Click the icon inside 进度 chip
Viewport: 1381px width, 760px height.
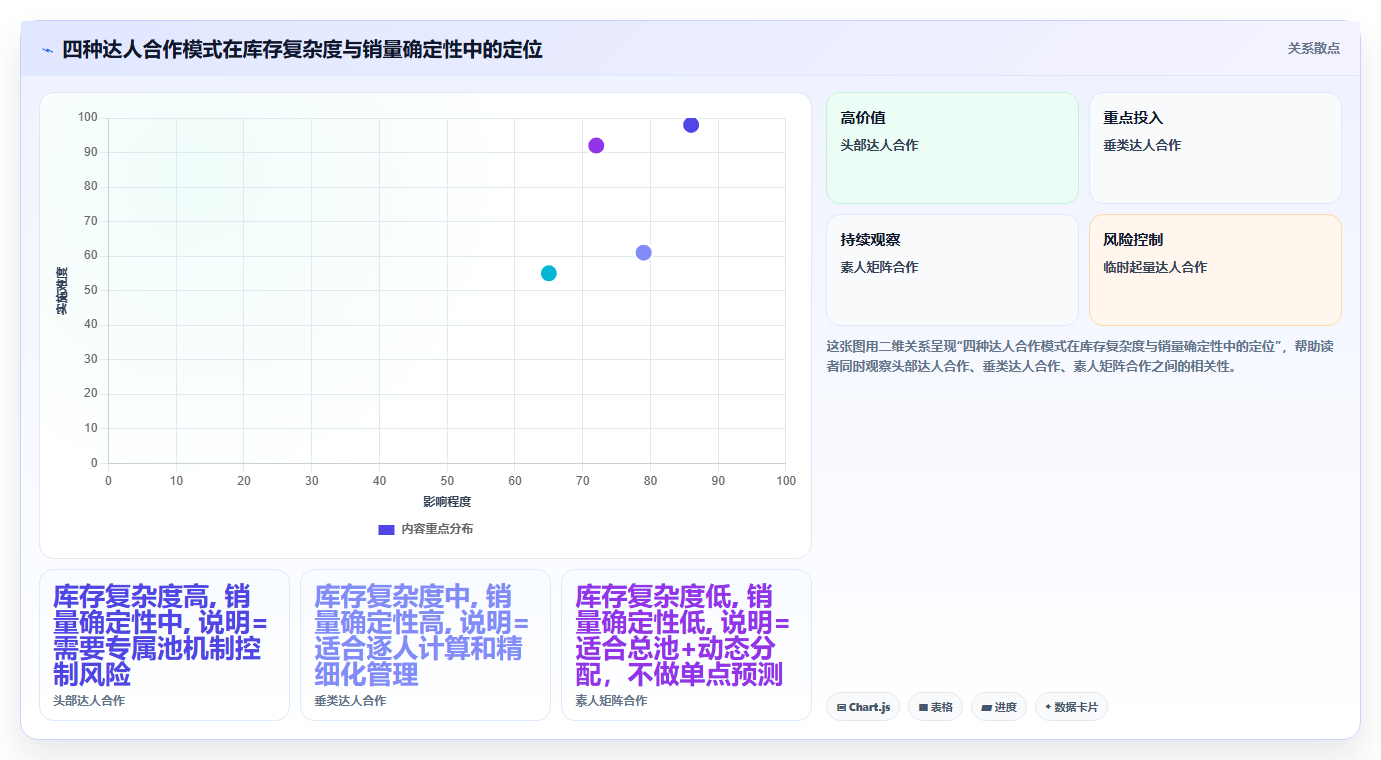pos(986,707)
